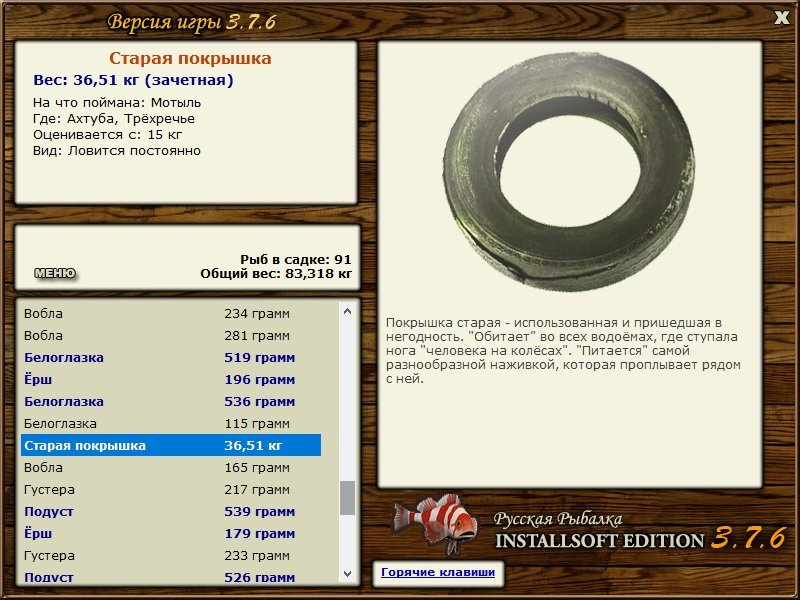The height and width of the screenshot is (600, 800).
Task: Click the scrollbar down arrow in catch list
Action: (347, 574)
